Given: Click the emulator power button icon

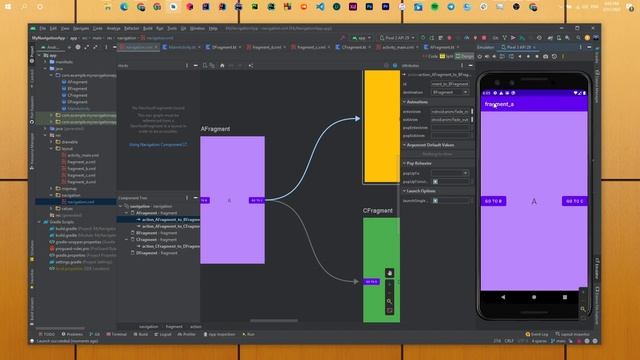Looking at the screenshot, I should [480, 57].
